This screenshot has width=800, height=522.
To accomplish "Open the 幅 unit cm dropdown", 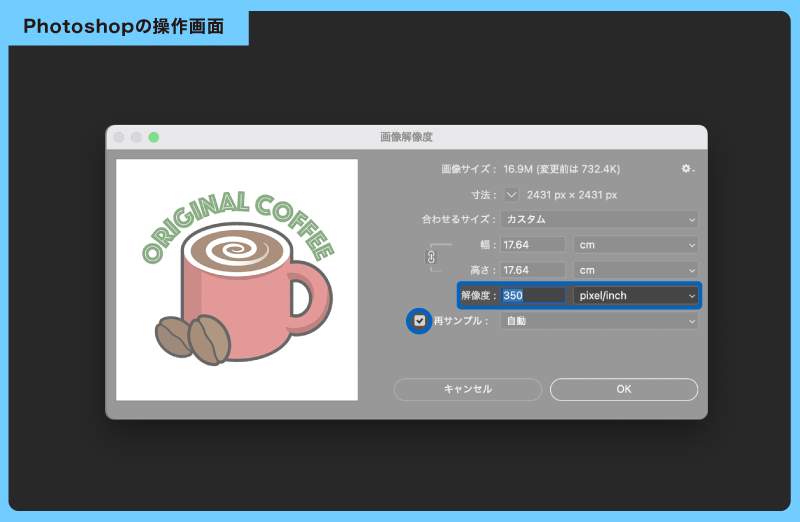I will 635,244.
